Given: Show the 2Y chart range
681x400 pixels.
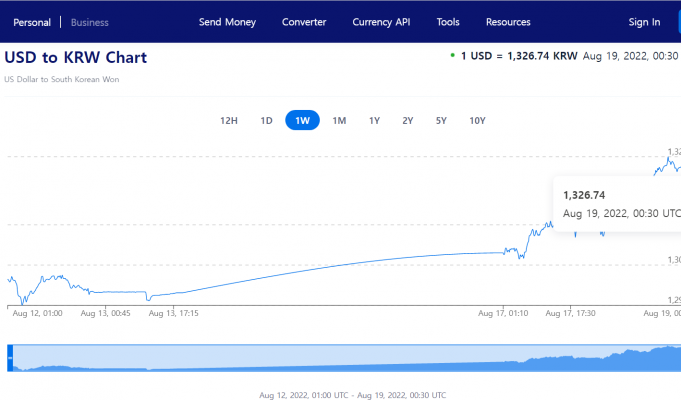Looking at the screenshot, I should point(407,121).
